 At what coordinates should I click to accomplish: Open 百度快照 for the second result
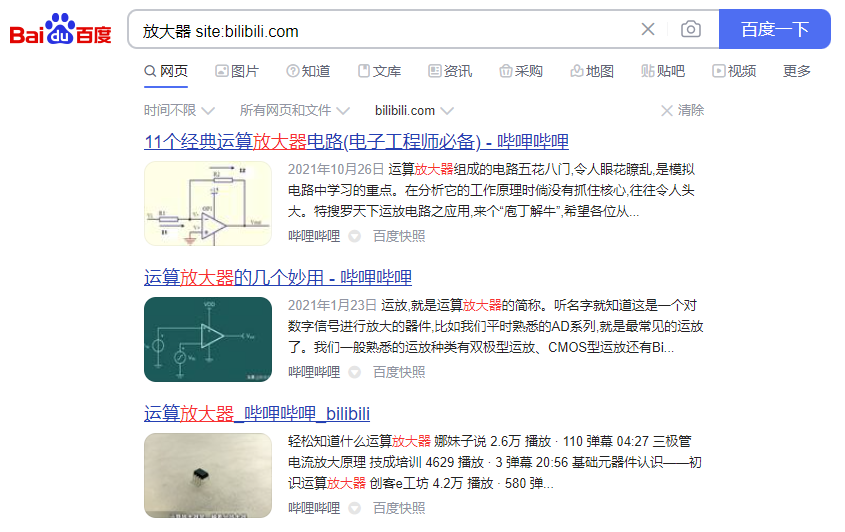click(399, 372)
